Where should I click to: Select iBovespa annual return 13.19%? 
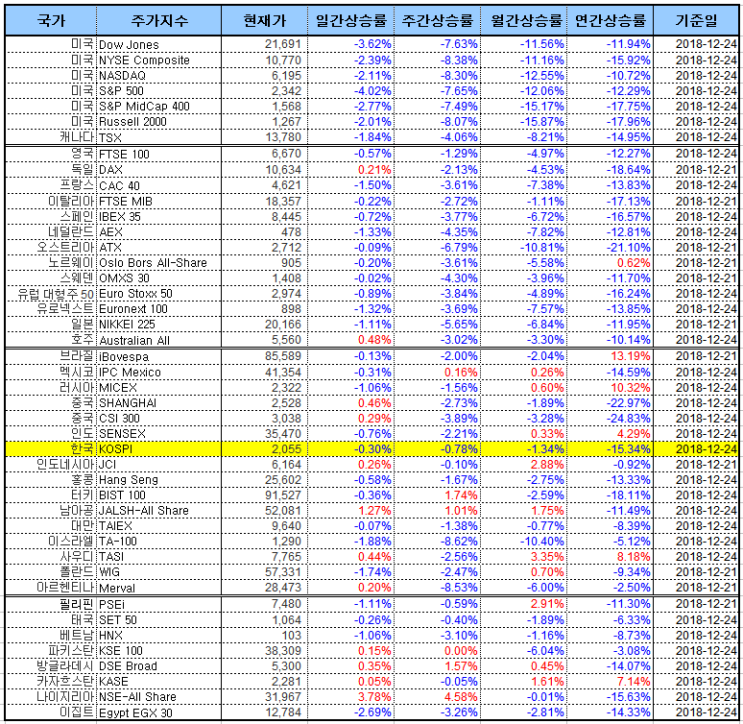pyautogui.click(x=610, y=356)
